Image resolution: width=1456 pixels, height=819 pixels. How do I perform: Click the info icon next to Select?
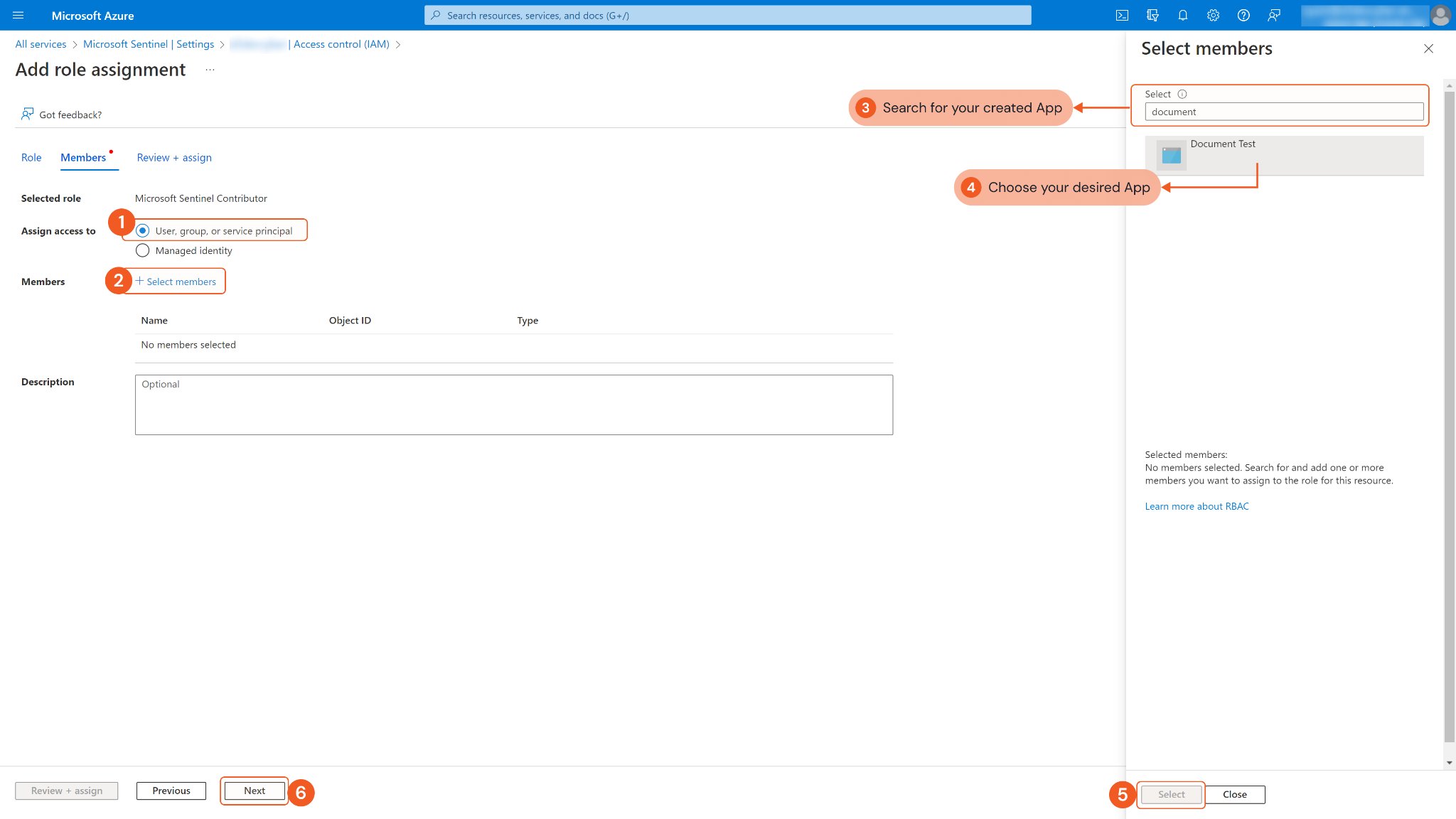[1182, 94]
